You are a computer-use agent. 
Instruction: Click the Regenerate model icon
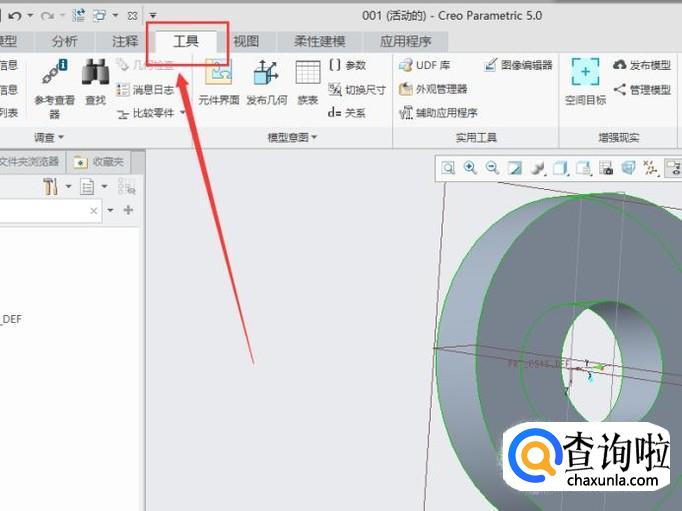[79, 16]
